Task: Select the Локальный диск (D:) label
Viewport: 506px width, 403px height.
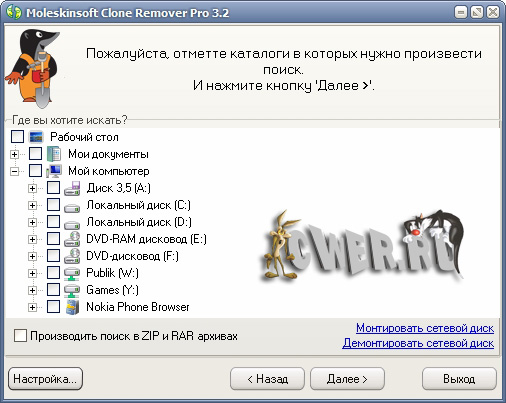Action: coord(139,222)
